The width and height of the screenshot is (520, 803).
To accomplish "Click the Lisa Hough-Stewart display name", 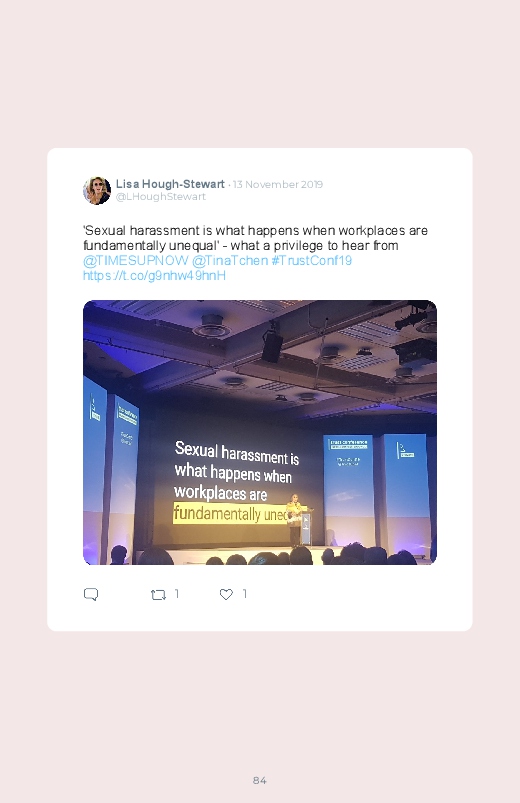I will click(x=170, y=184).
